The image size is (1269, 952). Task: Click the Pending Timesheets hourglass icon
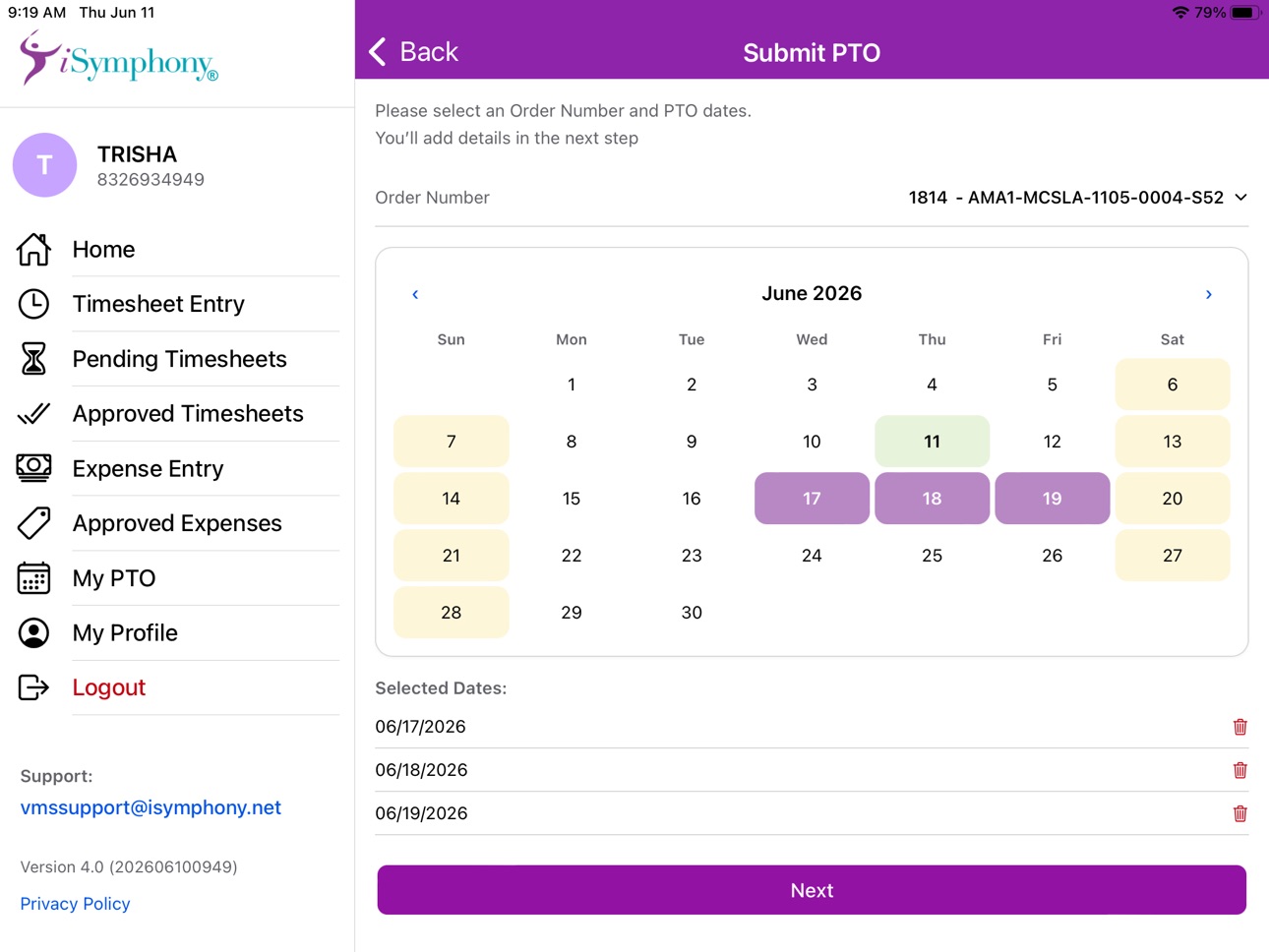(33, 359)
